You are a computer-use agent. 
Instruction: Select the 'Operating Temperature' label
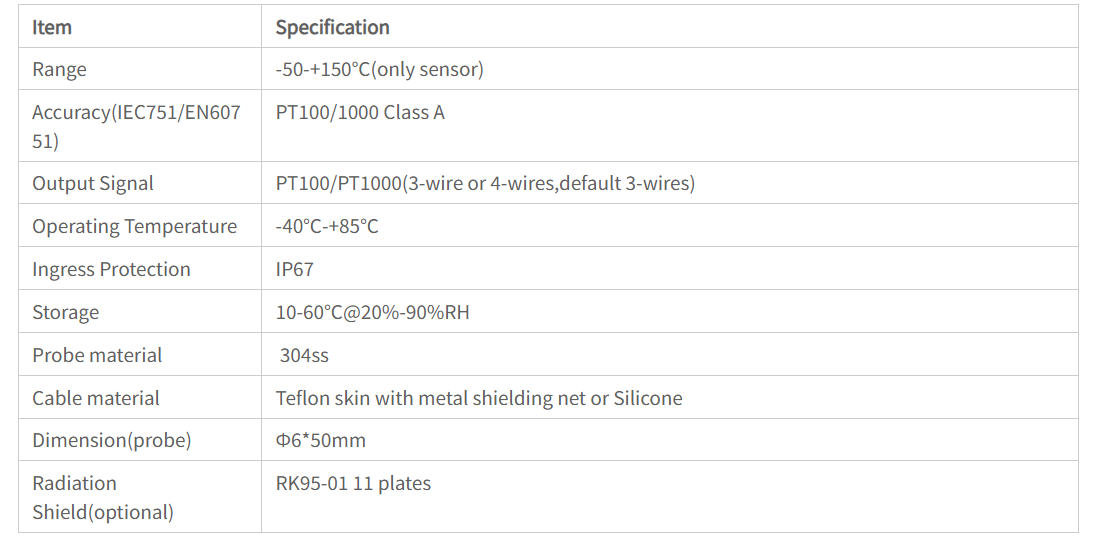coord(134,226)
